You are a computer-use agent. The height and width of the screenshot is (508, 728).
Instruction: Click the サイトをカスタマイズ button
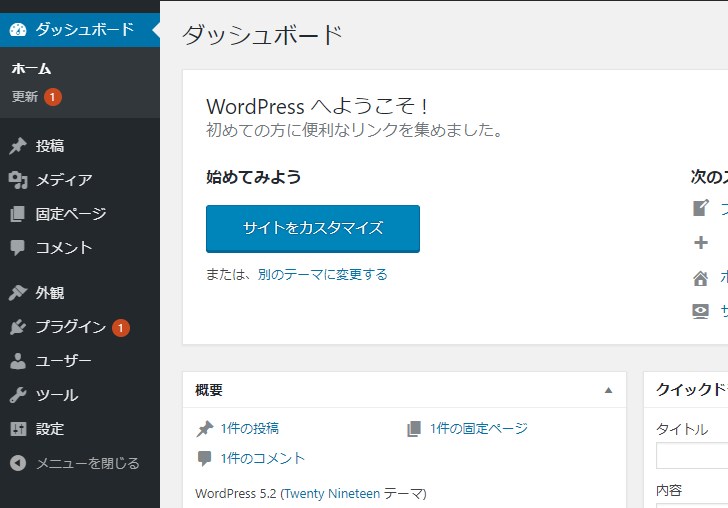(313, 228)
